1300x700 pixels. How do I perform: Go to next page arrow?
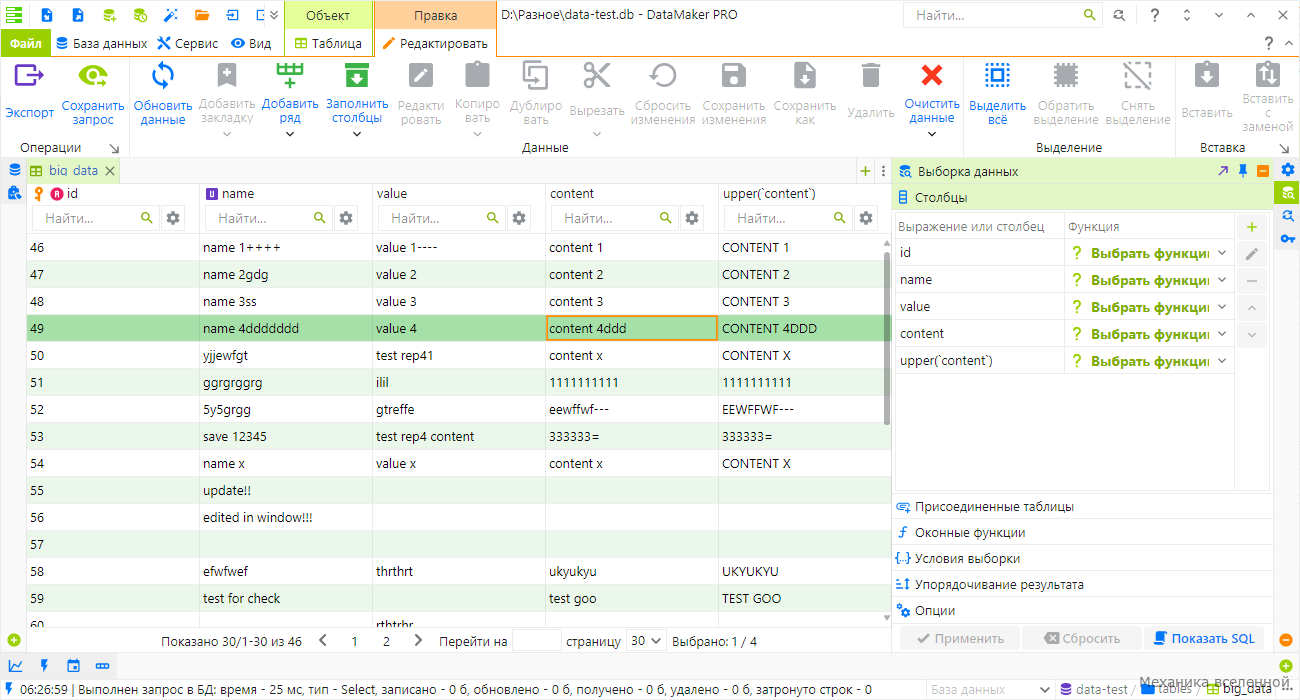tap(418, 641)
